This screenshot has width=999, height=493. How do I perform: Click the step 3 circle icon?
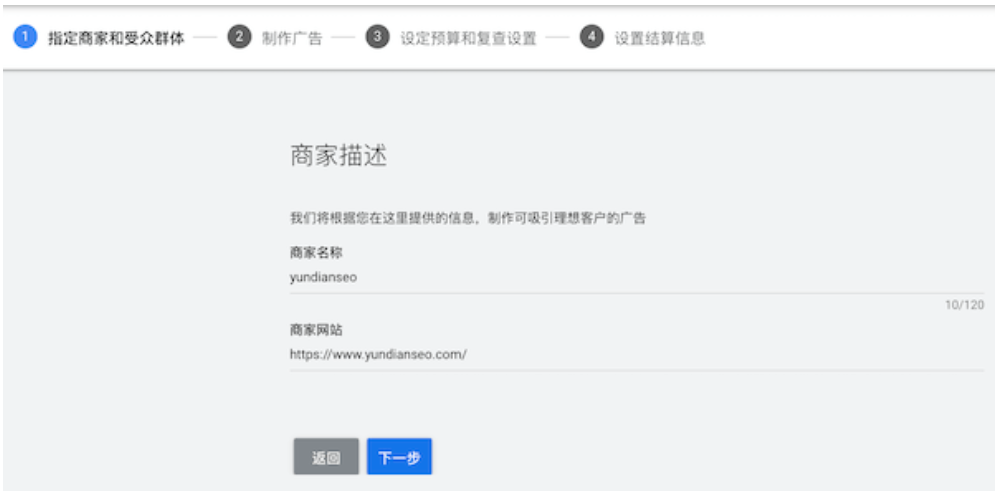point(377,37)
